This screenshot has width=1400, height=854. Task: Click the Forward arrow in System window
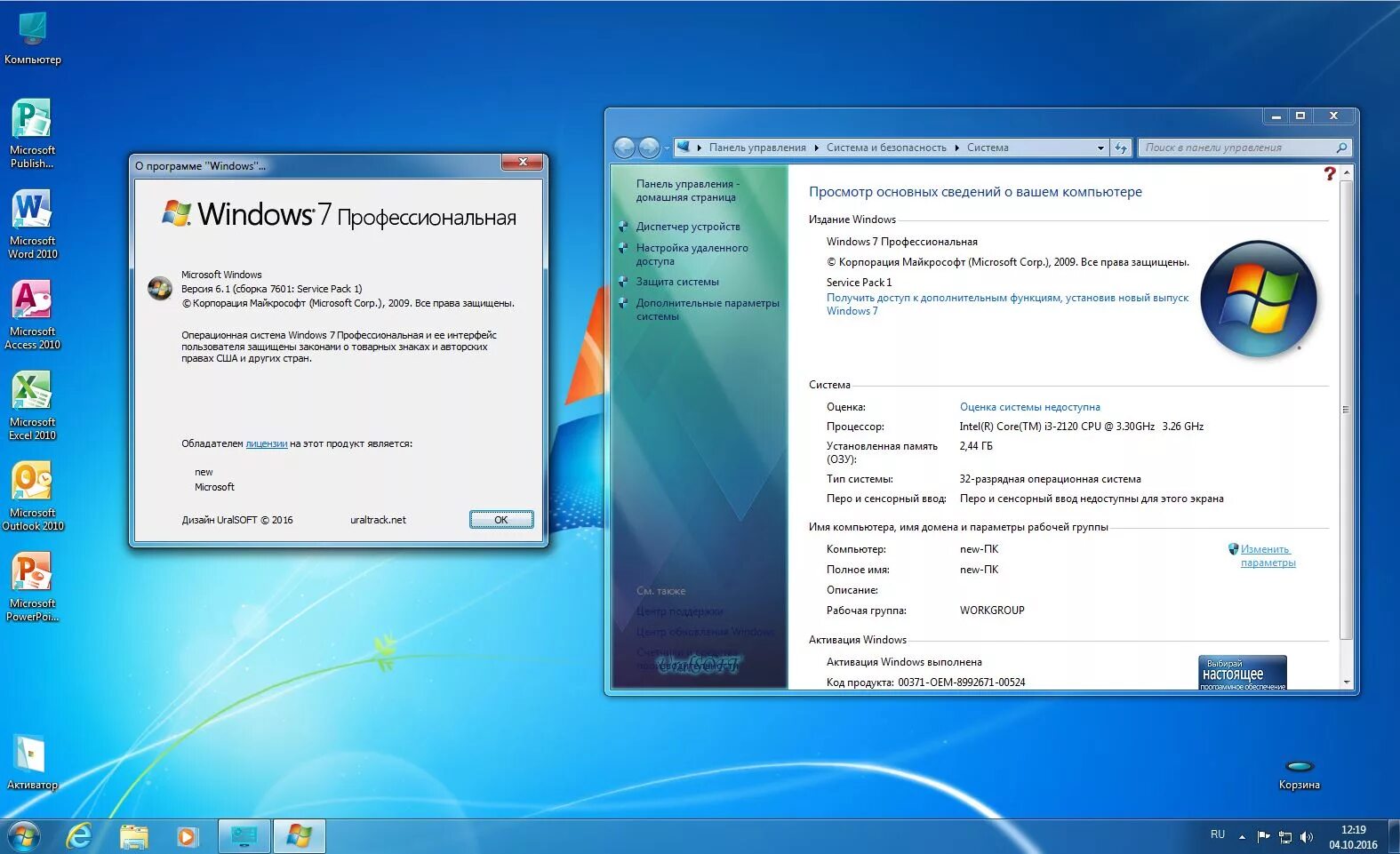point(649,148)
